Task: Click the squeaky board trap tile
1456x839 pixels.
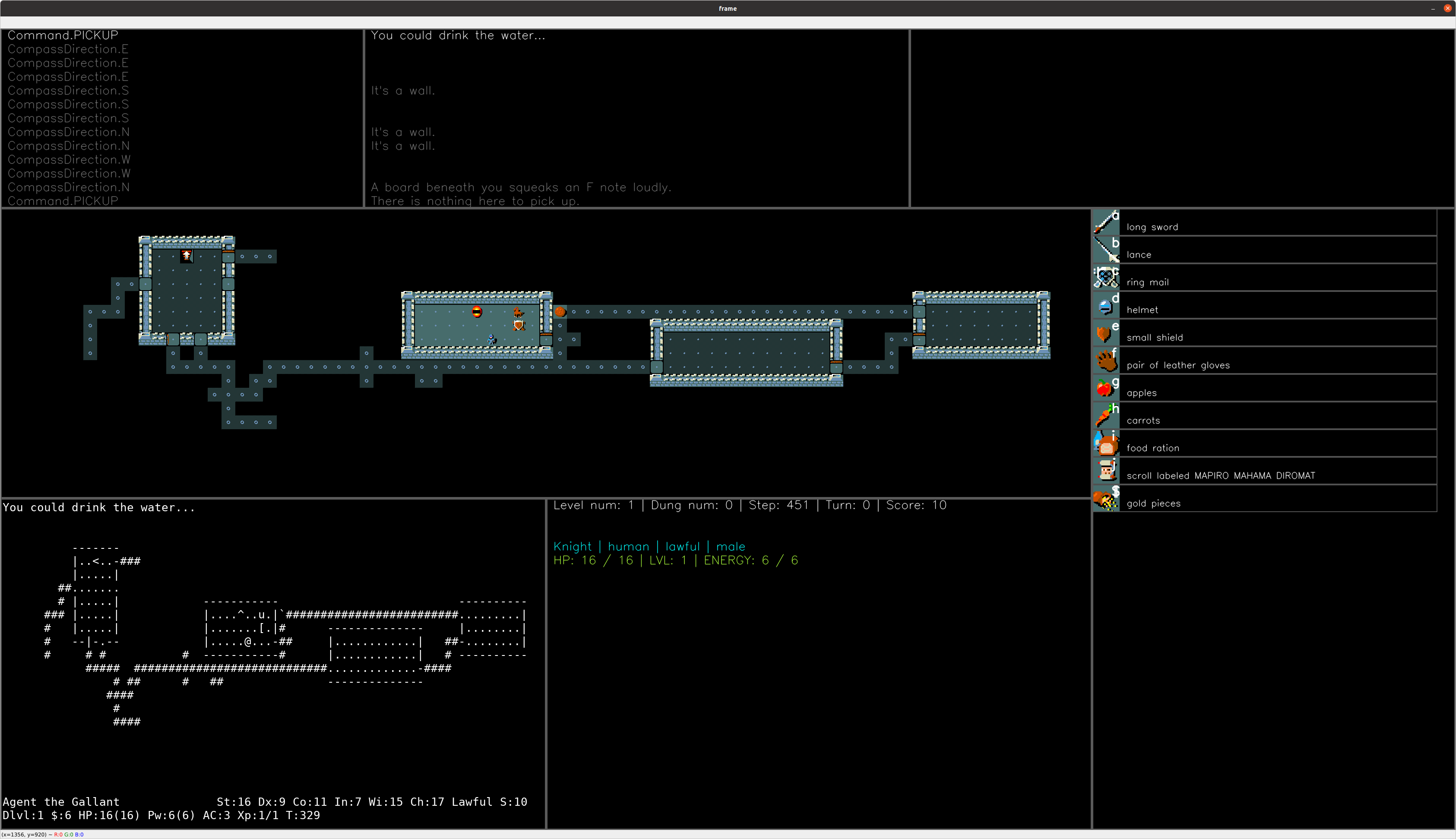Action: 477,312
